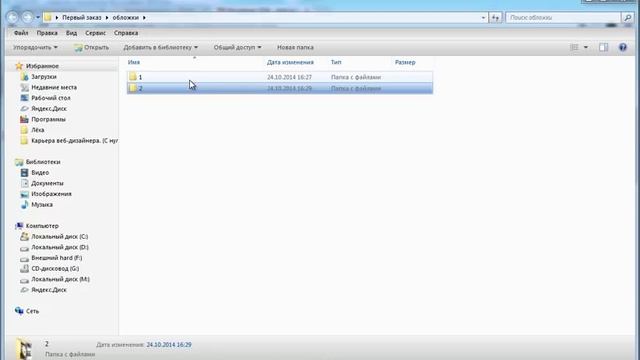This screenshot has height=360, width=640.
Task: Open the Справка menu
Action: 126,33
